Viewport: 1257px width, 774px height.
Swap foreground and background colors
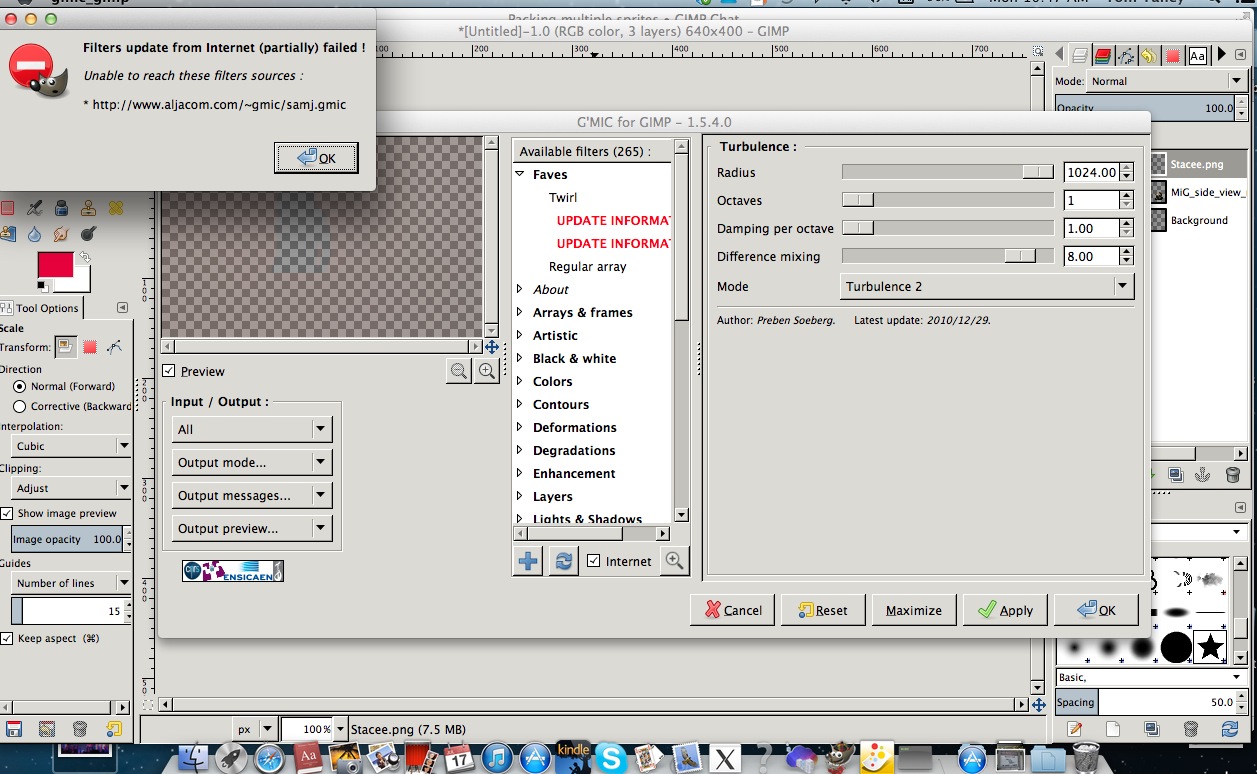[x=85, y=257]
